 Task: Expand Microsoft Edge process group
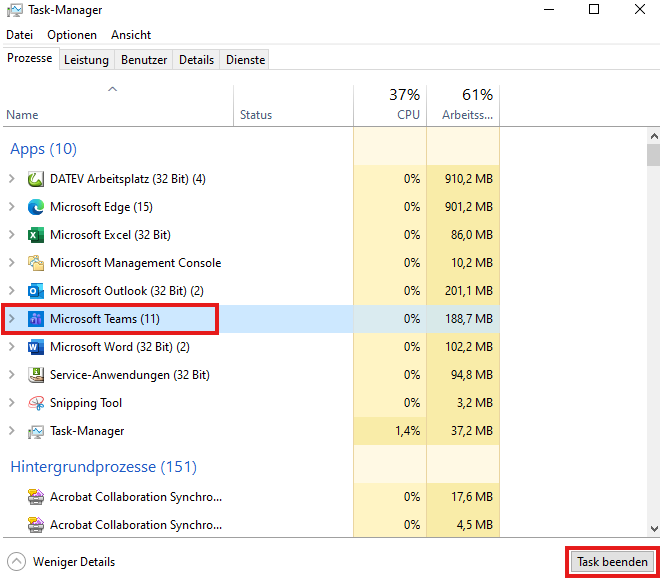(12, 207)
